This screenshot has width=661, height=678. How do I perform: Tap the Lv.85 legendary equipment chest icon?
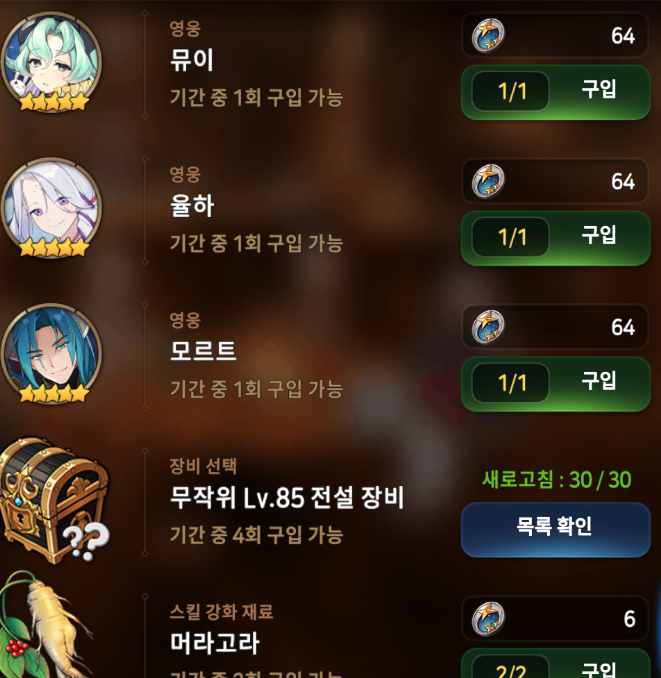click(x=54, y=500)
